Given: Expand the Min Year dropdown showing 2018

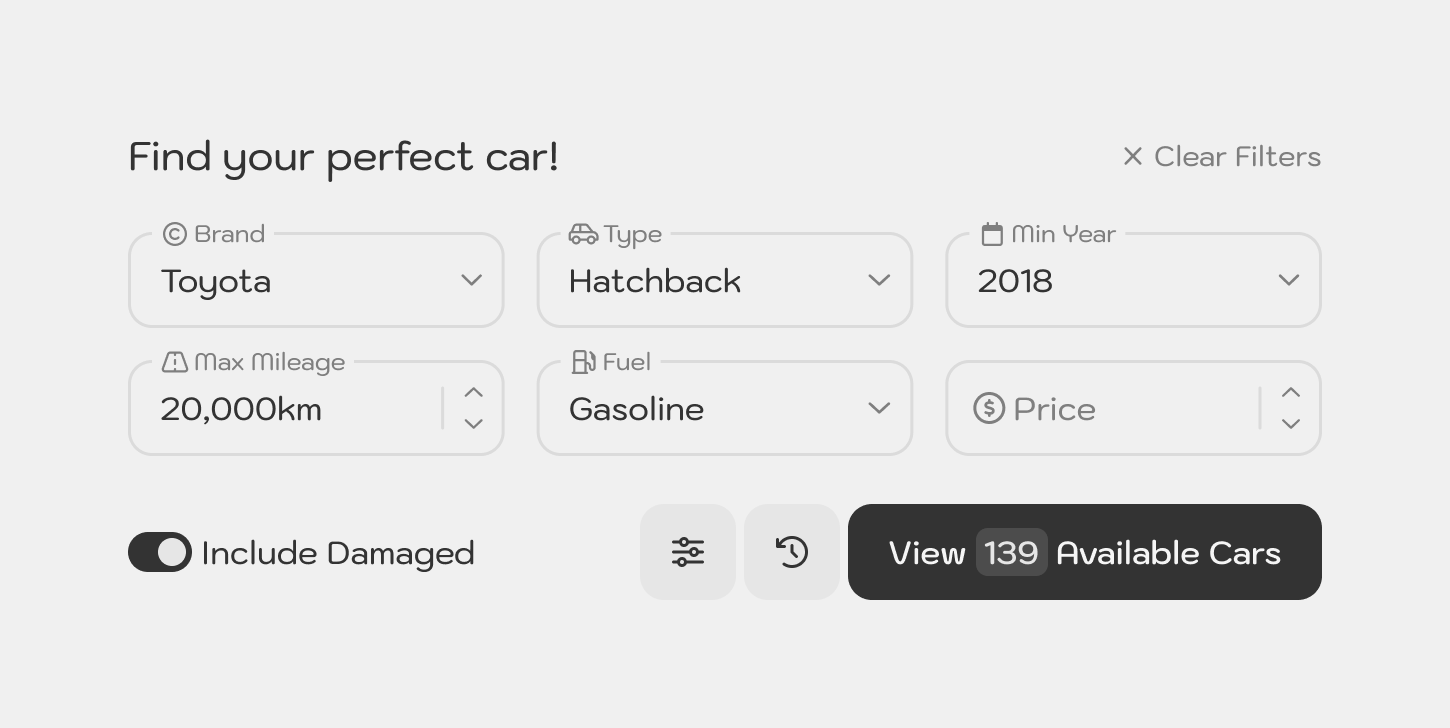Looking at the screenshot, I should [1134, 280].
